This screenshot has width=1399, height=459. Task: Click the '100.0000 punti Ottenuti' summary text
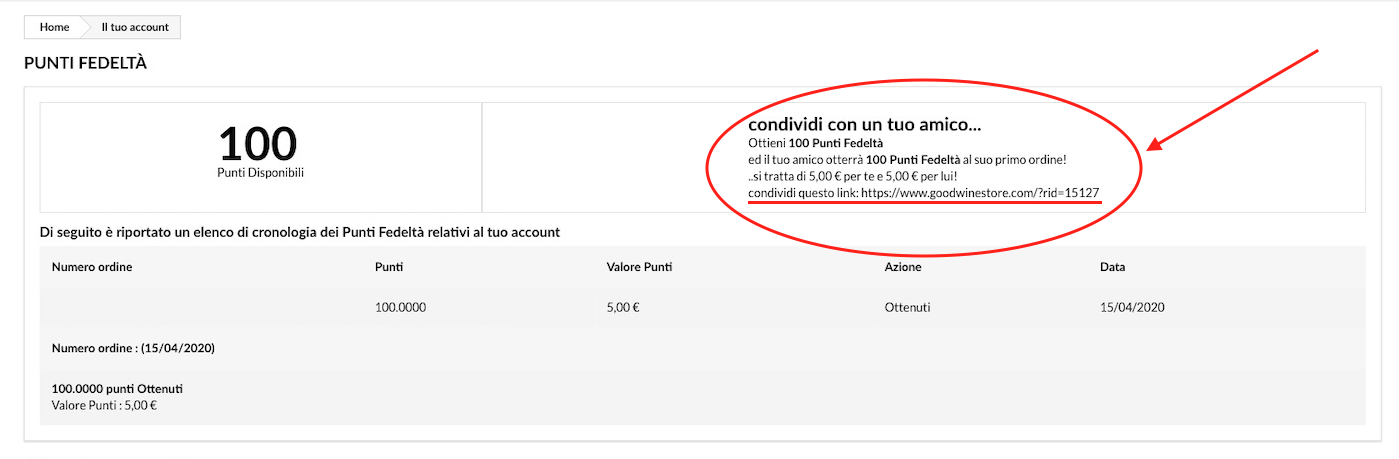pos(117,388)
